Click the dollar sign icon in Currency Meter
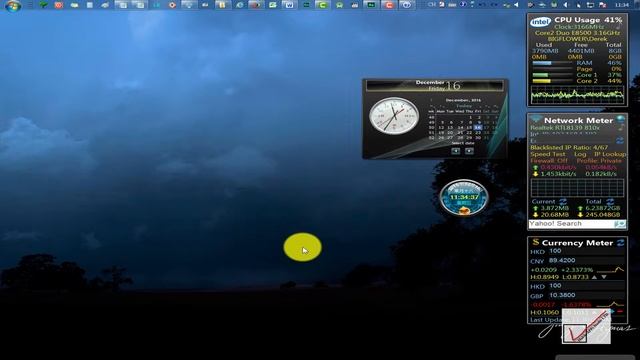640x360 pixels. (536, 242)
